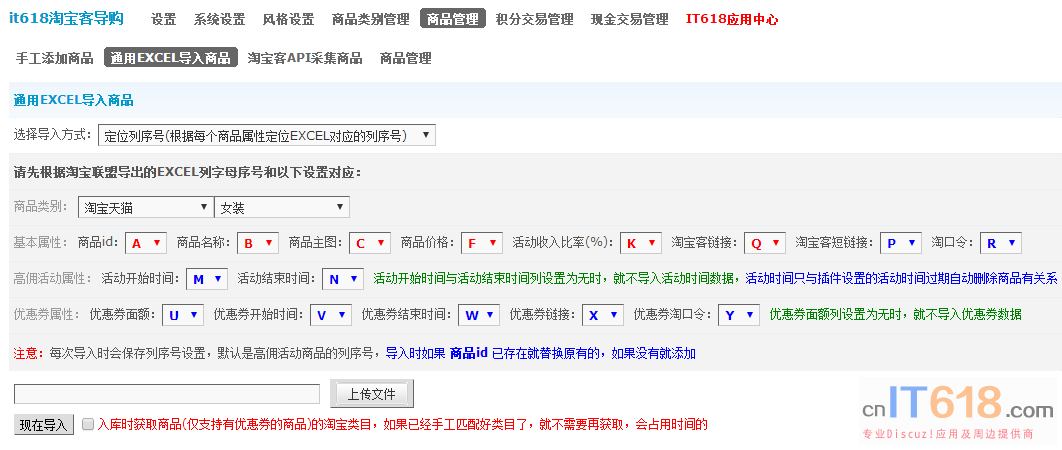1062x450 pixels.
Task: Expand the 选择导入方式 dropdown
Action: click(267, 135)
